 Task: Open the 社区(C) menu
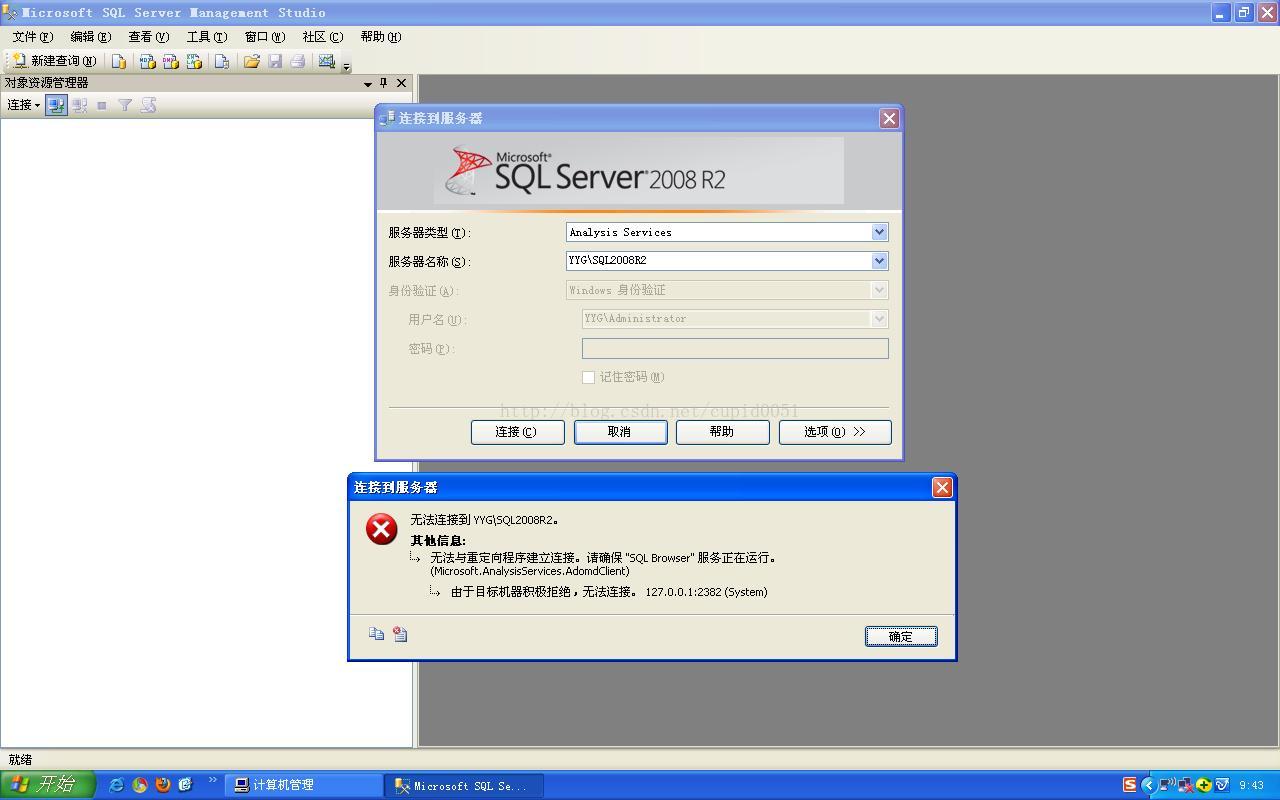click(x=323, y=36)
